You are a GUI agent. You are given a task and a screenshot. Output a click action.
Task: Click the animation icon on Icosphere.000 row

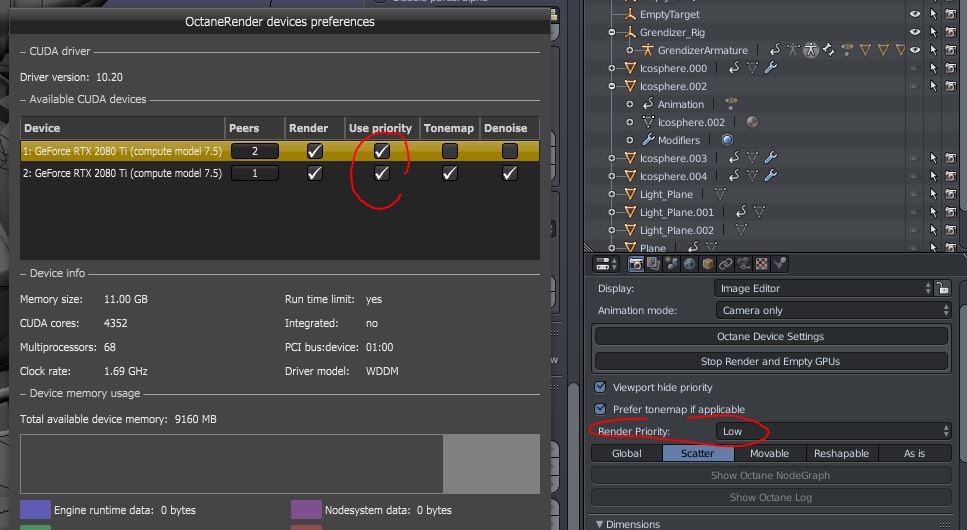pos(734,68)
